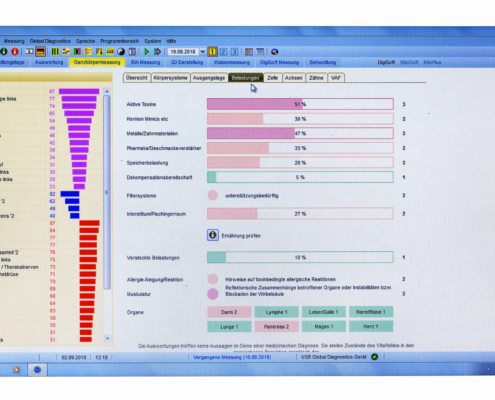Screen dimensions: 495x400
Task: Switch to the Körpersysteme tab
Action: (170, 78)
